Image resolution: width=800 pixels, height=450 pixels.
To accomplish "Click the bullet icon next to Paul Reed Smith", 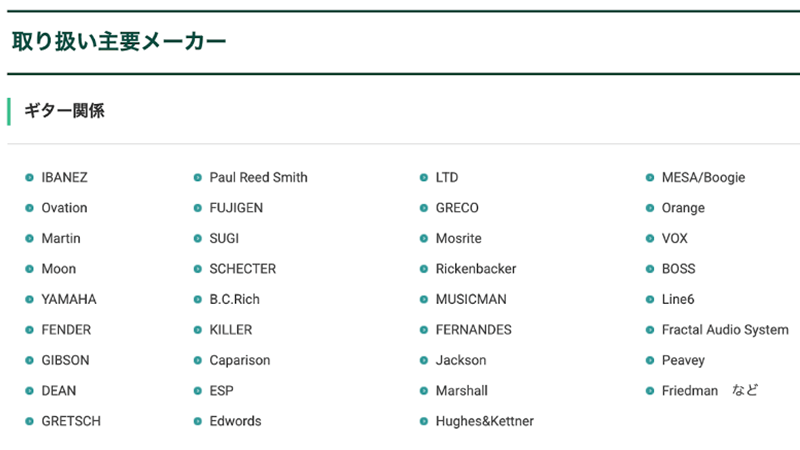I will [x=197, y=178].
